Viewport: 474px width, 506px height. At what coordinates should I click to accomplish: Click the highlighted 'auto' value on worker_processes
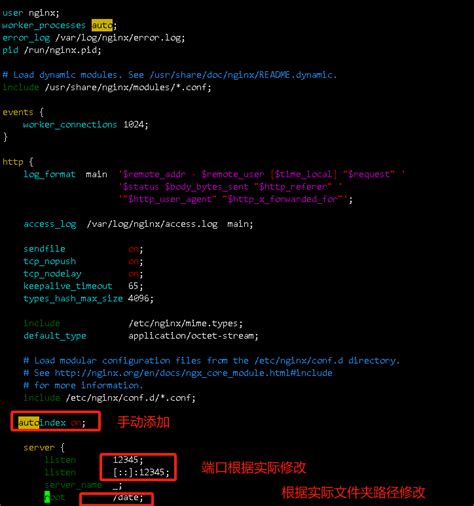click(x=102, y=25)
